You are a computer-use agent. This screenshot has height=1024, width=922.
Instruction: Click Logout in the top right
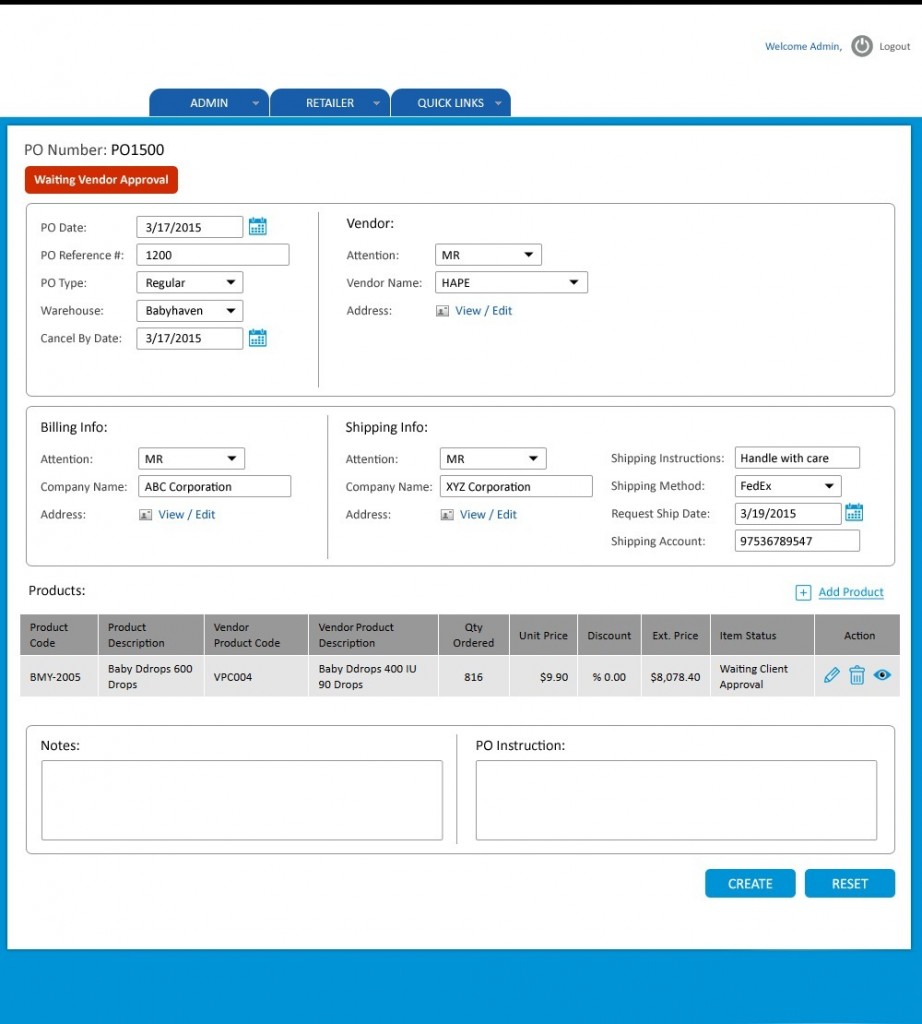point(893,46)
